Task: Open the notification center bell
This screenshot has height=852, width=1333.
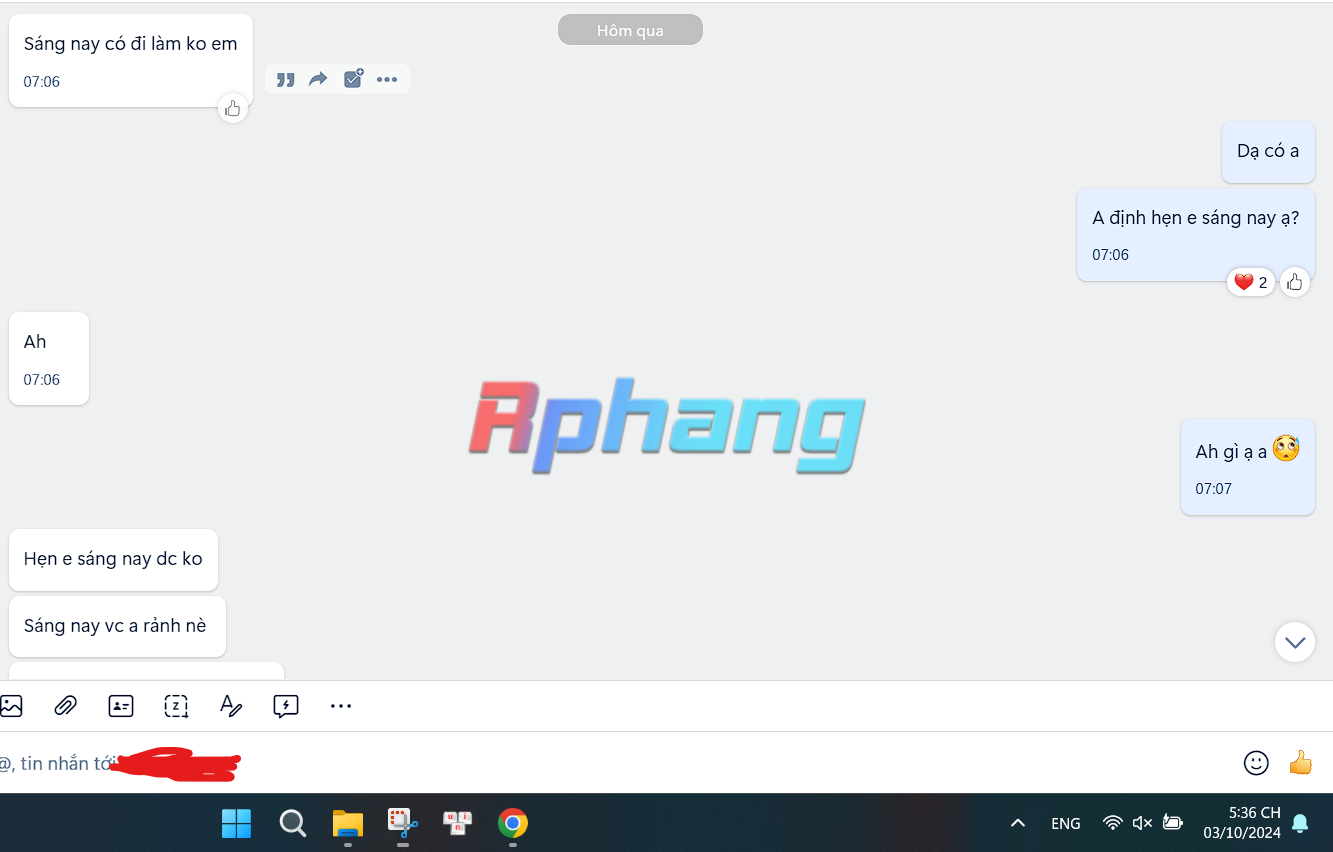Action: tap(1300, 823)
